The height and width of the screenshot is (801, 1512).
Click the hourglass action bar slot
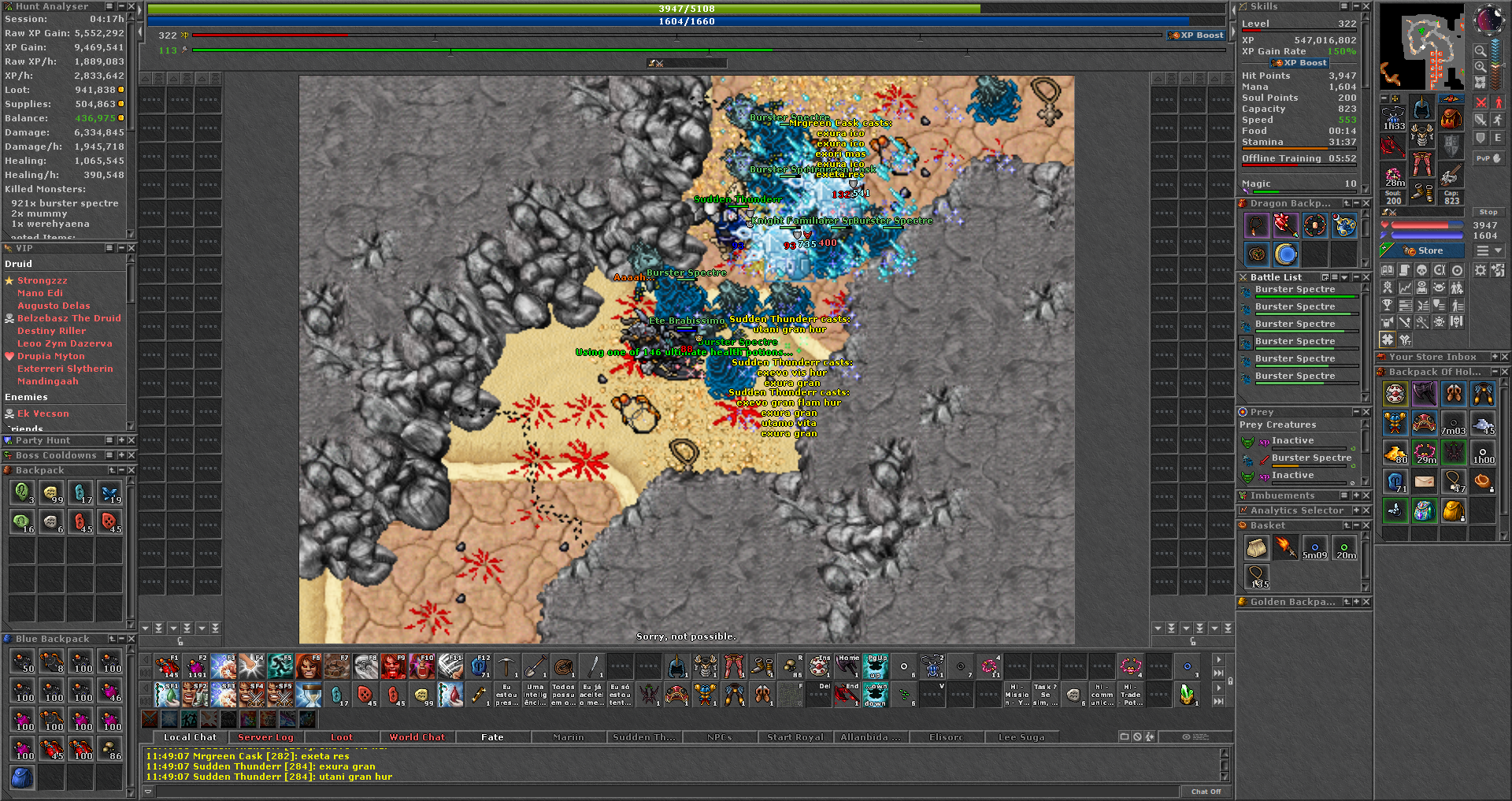tap(308, 695)
